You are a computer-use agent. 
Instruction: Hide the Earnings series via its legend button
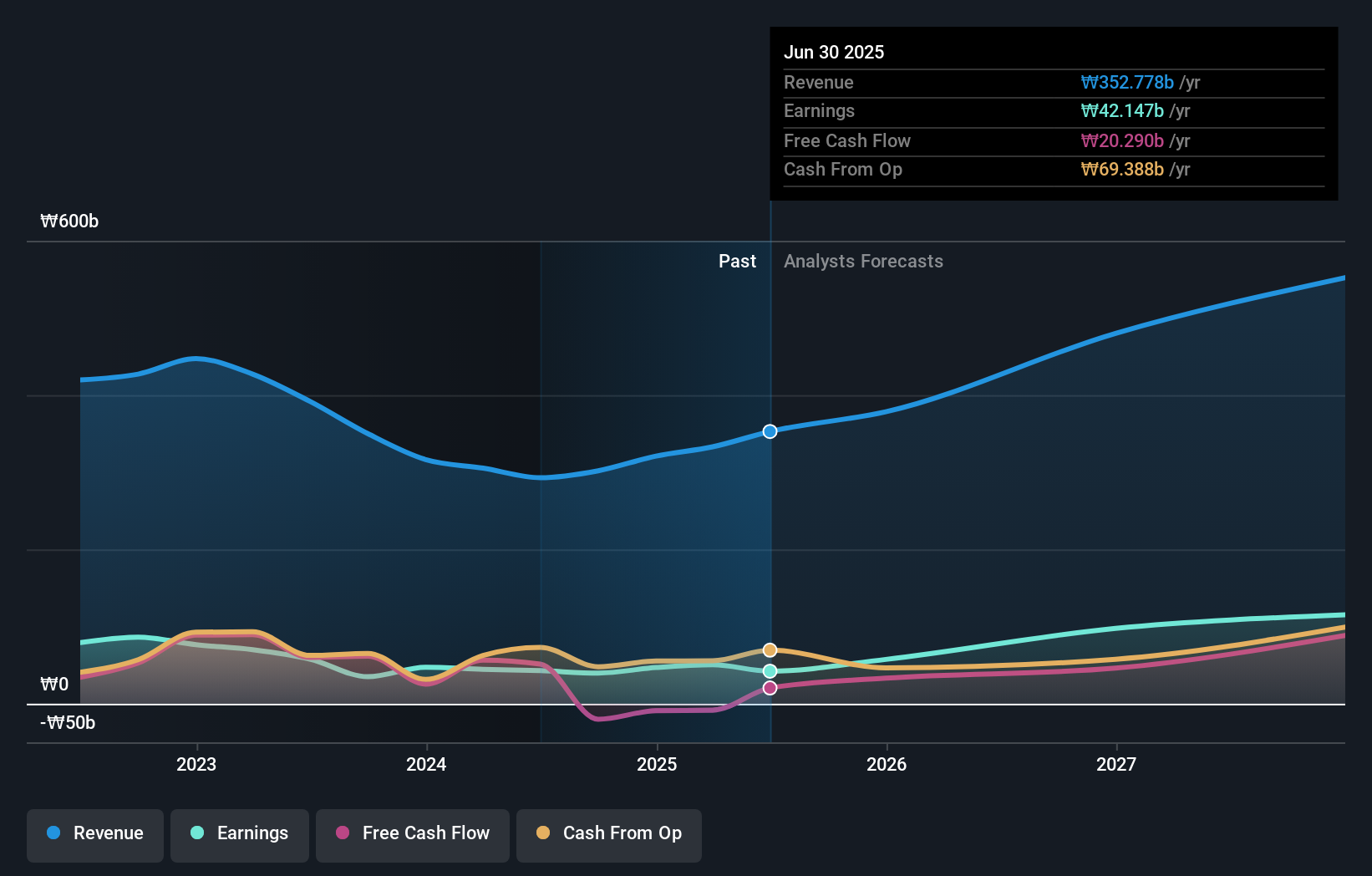[x=240, y=833]
